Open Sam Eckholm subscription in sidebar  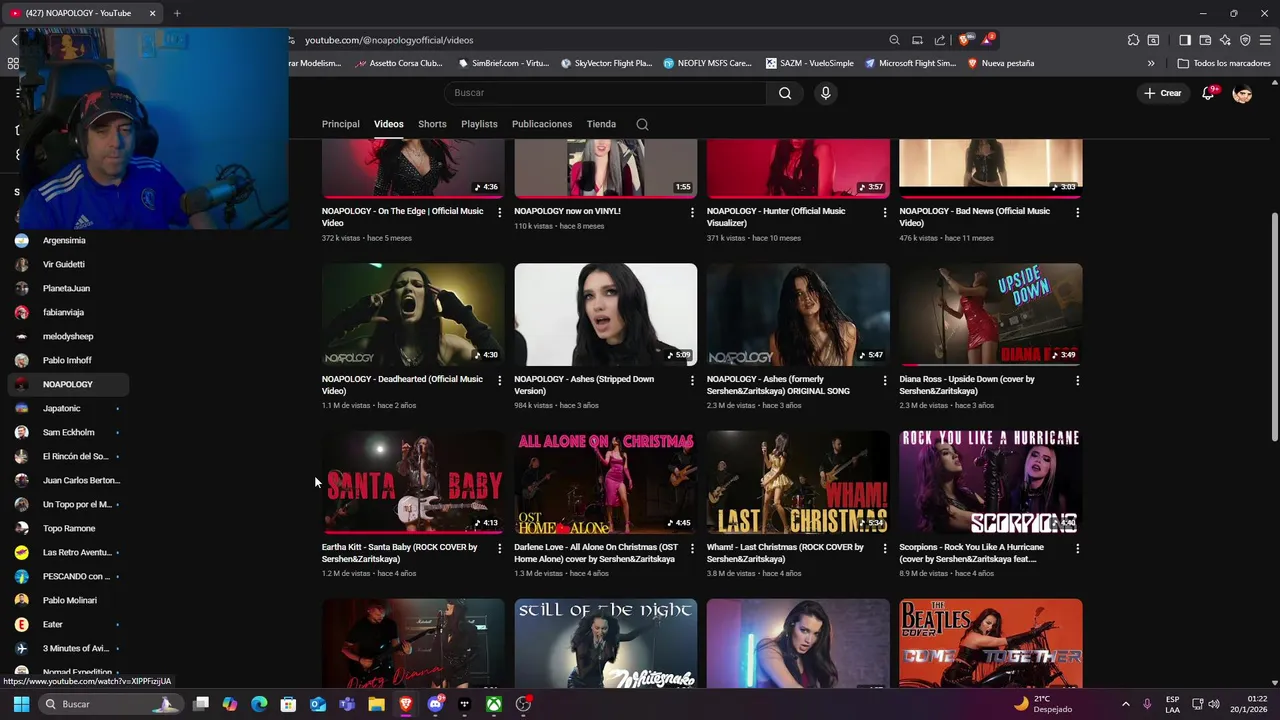[67, 432]
